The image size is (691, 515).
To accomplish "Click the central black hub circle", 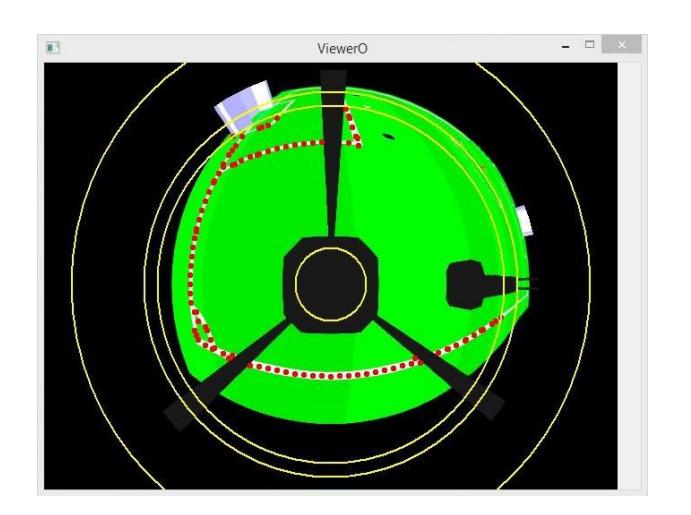I will (331, 285).
